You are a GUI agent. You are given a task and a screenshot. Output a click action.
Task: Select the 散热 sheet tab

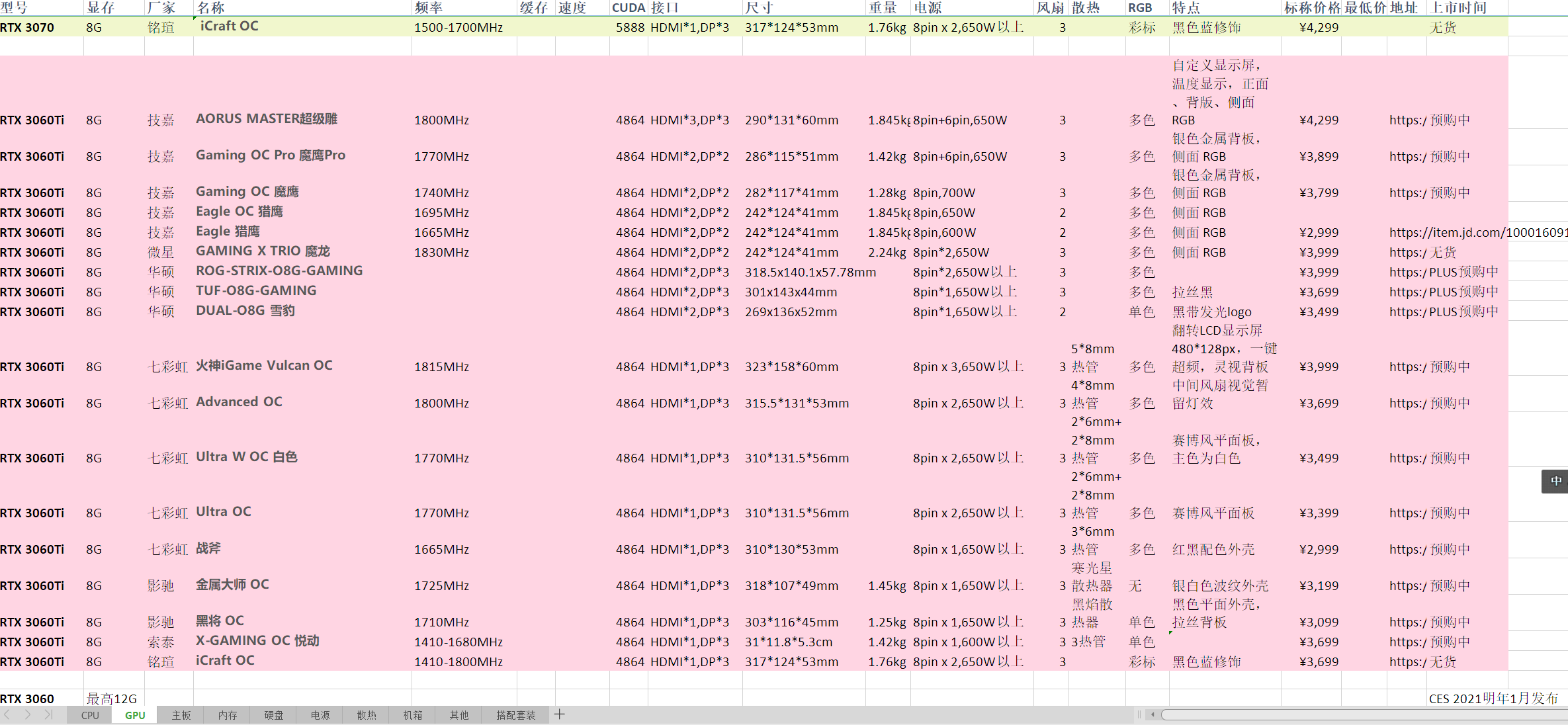click(367, 715)
